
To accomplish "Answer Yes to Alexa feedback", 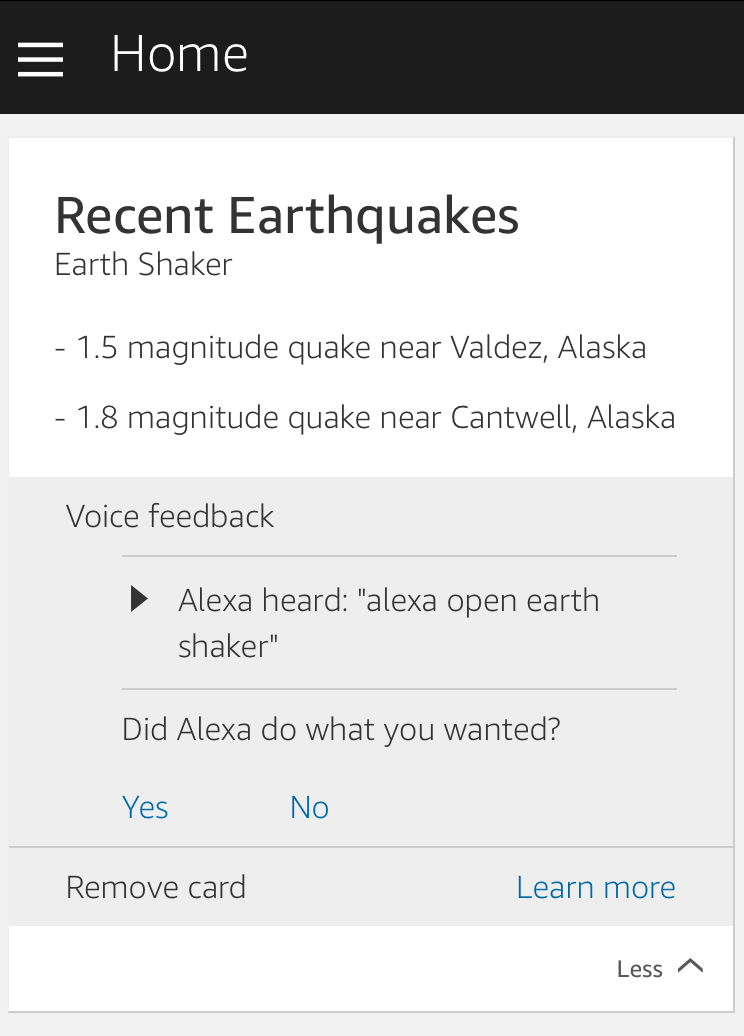I will 145,807.
